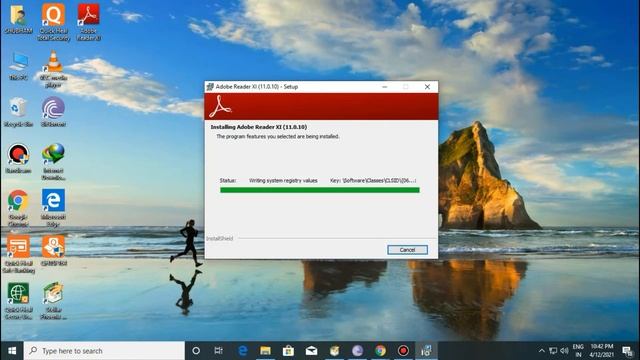The width and height of the screenshot is (640, 360).
Task: Click the 'Writing system registry values' status text
Action: 283,180
